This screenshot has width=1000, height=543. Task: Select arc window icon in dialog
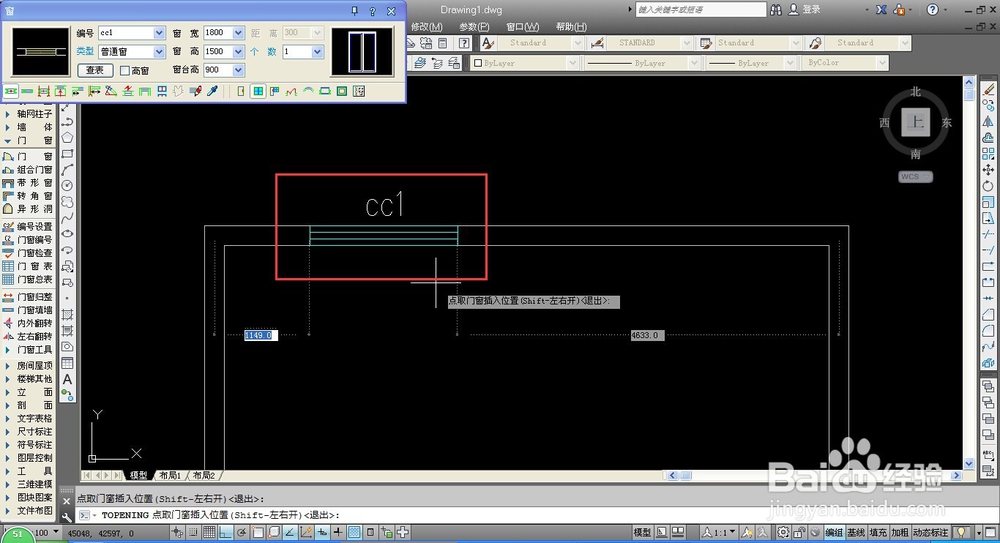tap(308, 91)
